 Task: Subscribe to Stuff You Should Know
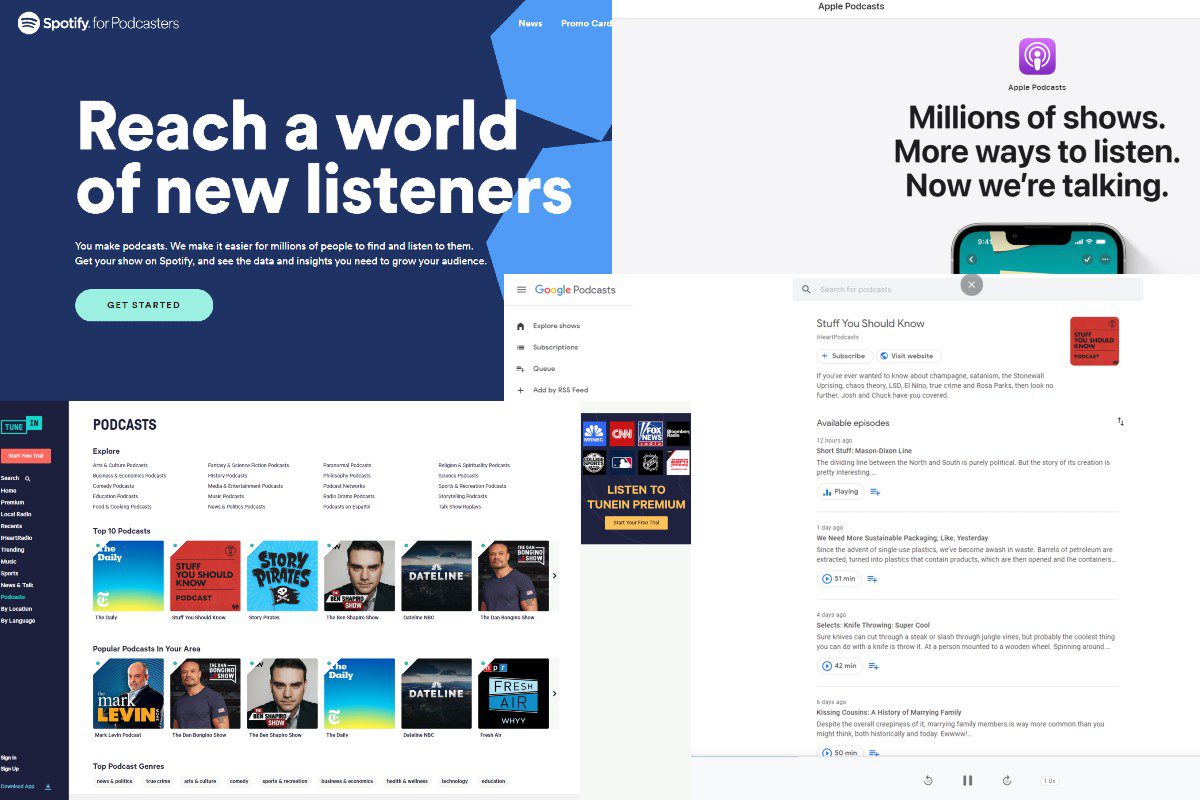pos(843,356)
